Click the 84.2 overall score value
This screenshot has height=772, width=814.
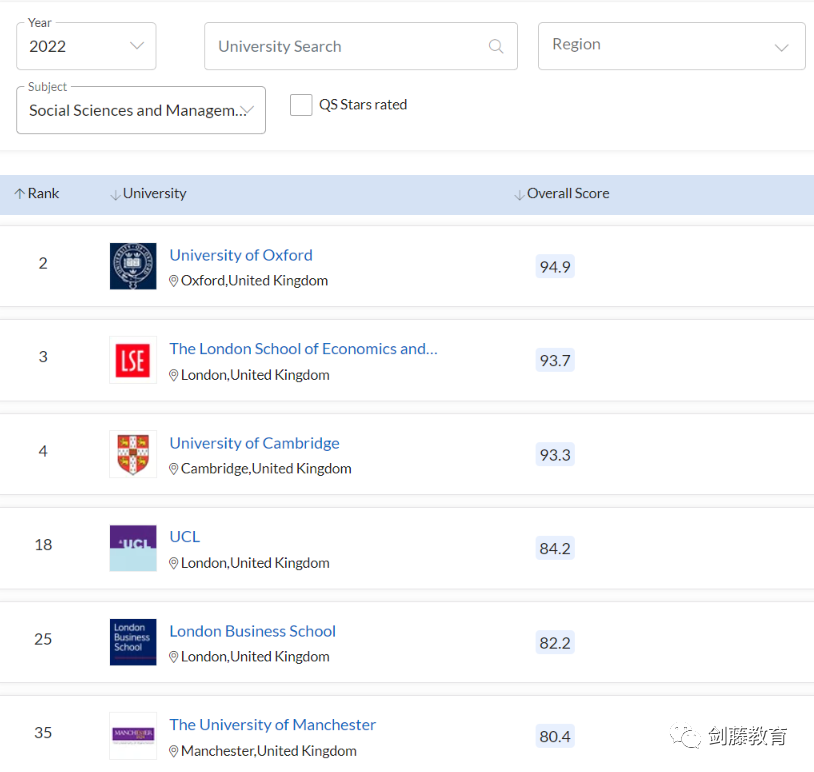(x=555, y=548)
